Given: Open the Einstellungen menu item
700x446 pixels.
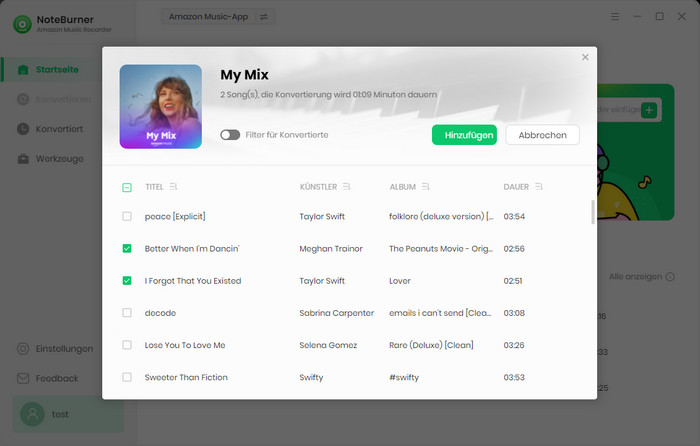Looking at the screenshot, I should 64,349.
